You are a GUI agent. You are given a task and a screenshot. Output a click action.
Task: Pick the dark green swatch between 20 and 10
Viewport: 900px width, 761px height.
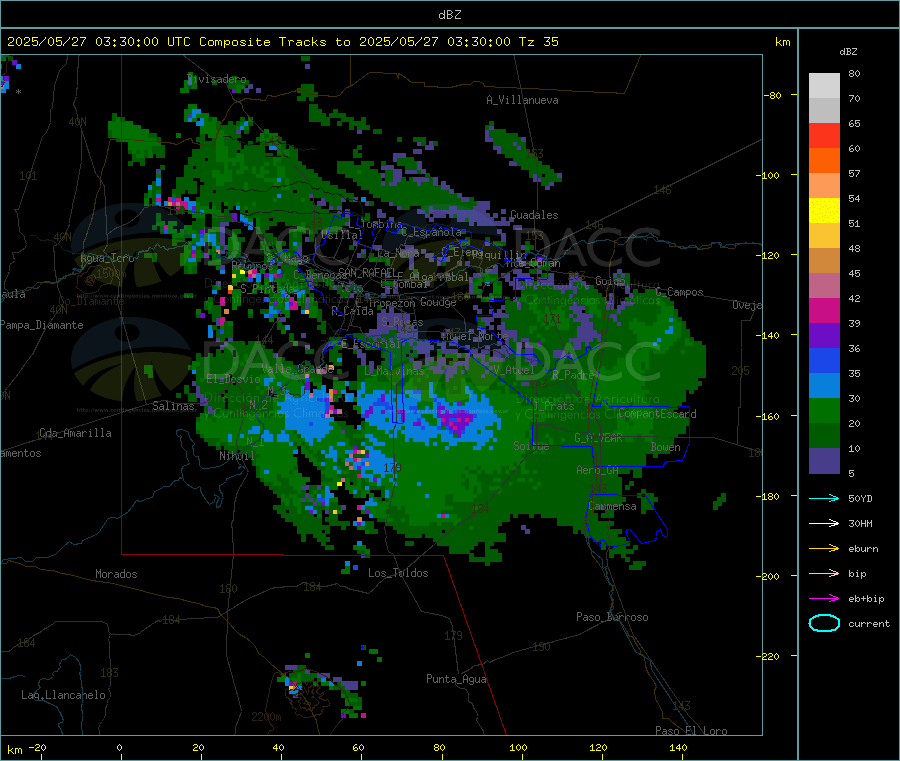tap(824, 435)
